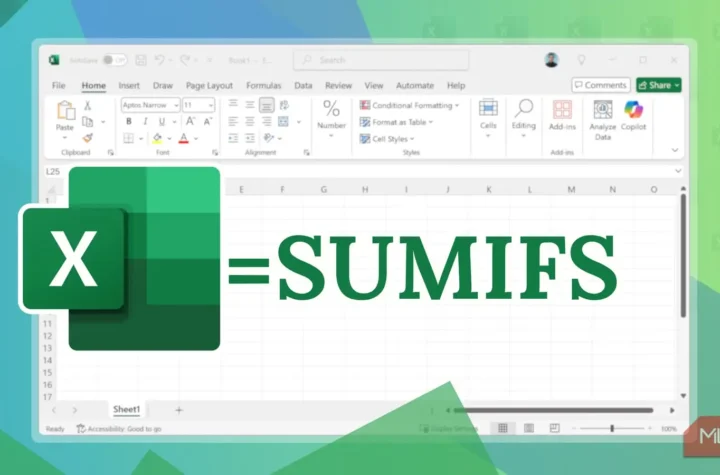The image size is (720, 475).
Task: Toggle Bold formatting
Action: [x=129, y=122]
